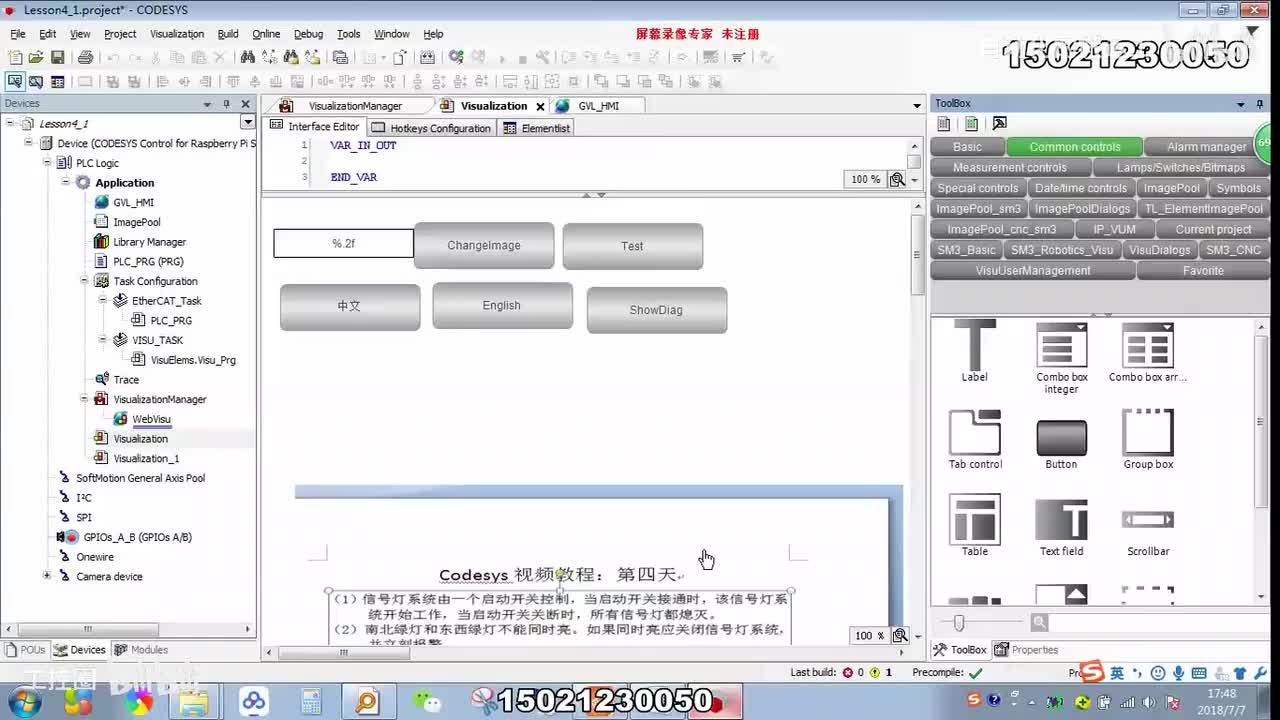Collapse the Application tree node
The width and height of the screenshot is (1280, 720).
click(66, 182)
